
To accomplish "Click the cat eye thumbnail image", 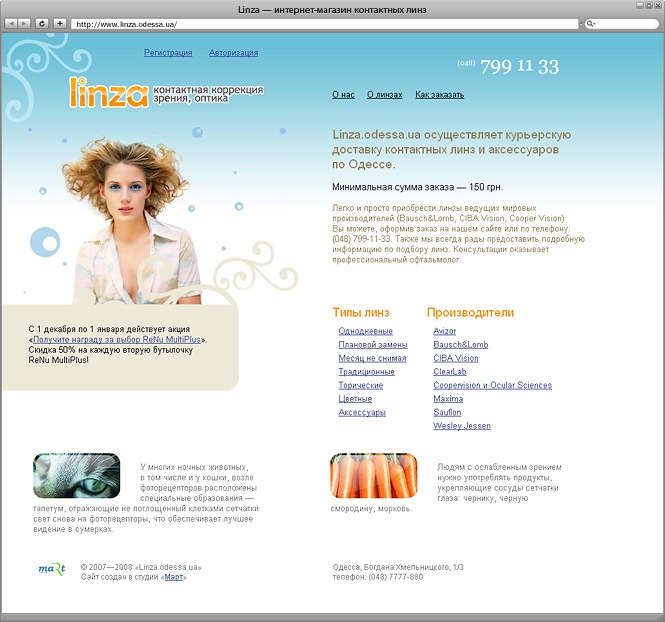I will (x=76, y=475).
